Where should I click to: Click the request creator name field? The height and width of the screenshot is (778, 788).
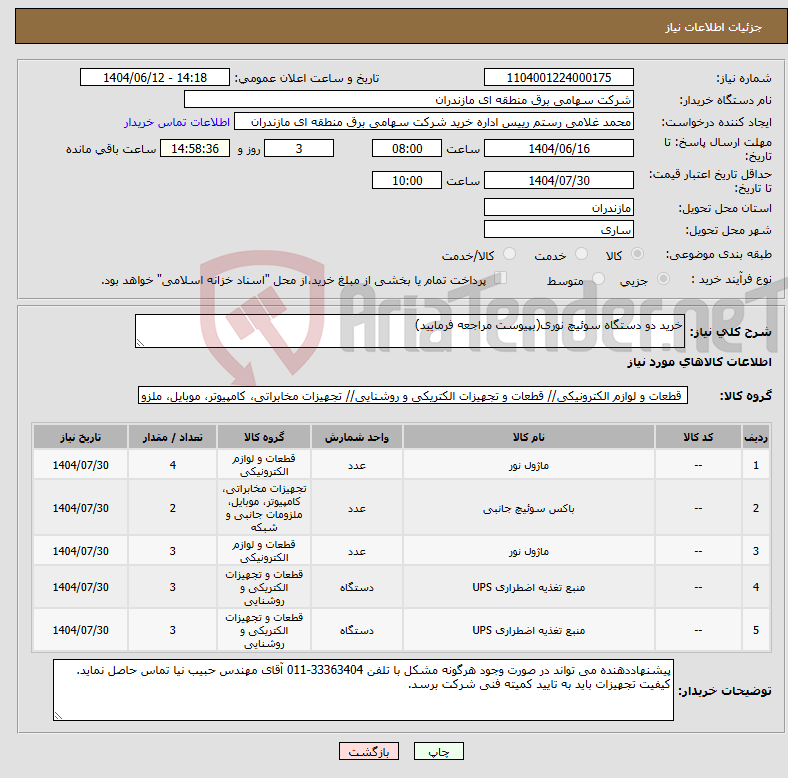point(434,122)
